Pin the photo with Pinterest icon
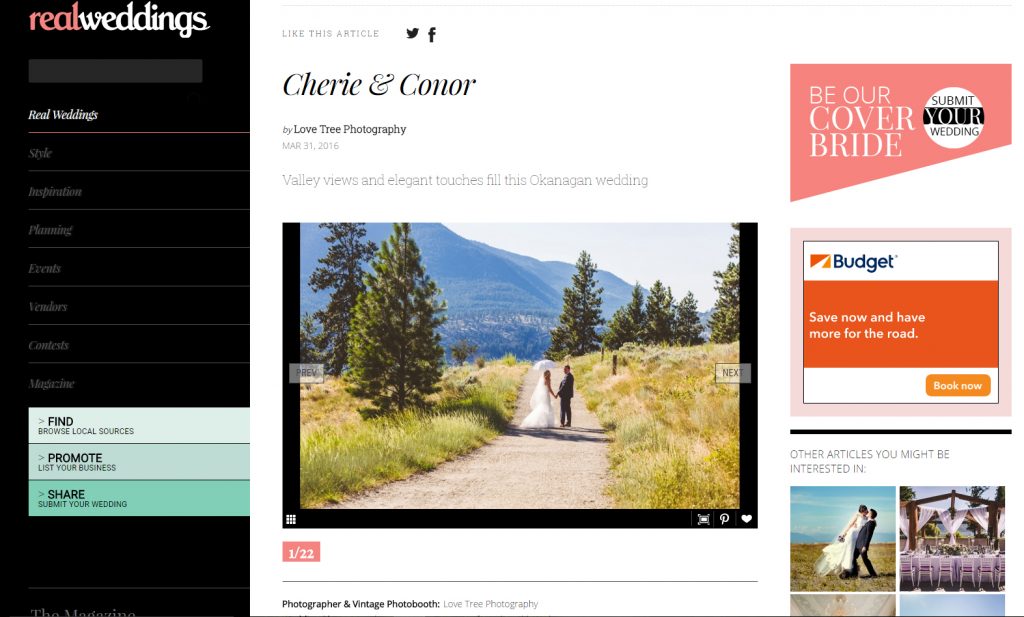 [x=724, y=519]
